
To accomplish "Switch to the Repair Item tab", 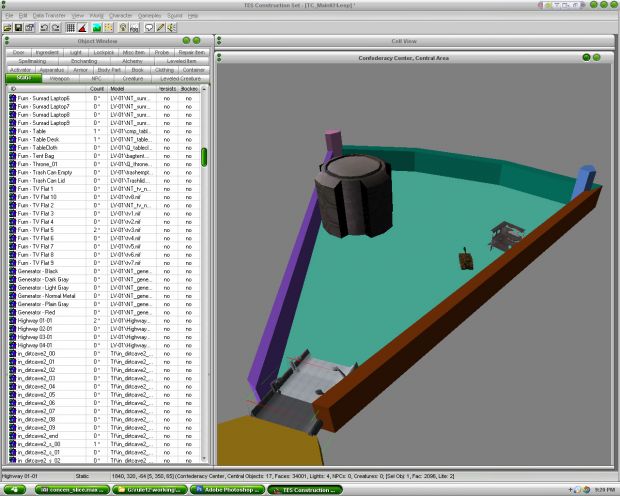I will pyautogui.click(x=191, y=52).
